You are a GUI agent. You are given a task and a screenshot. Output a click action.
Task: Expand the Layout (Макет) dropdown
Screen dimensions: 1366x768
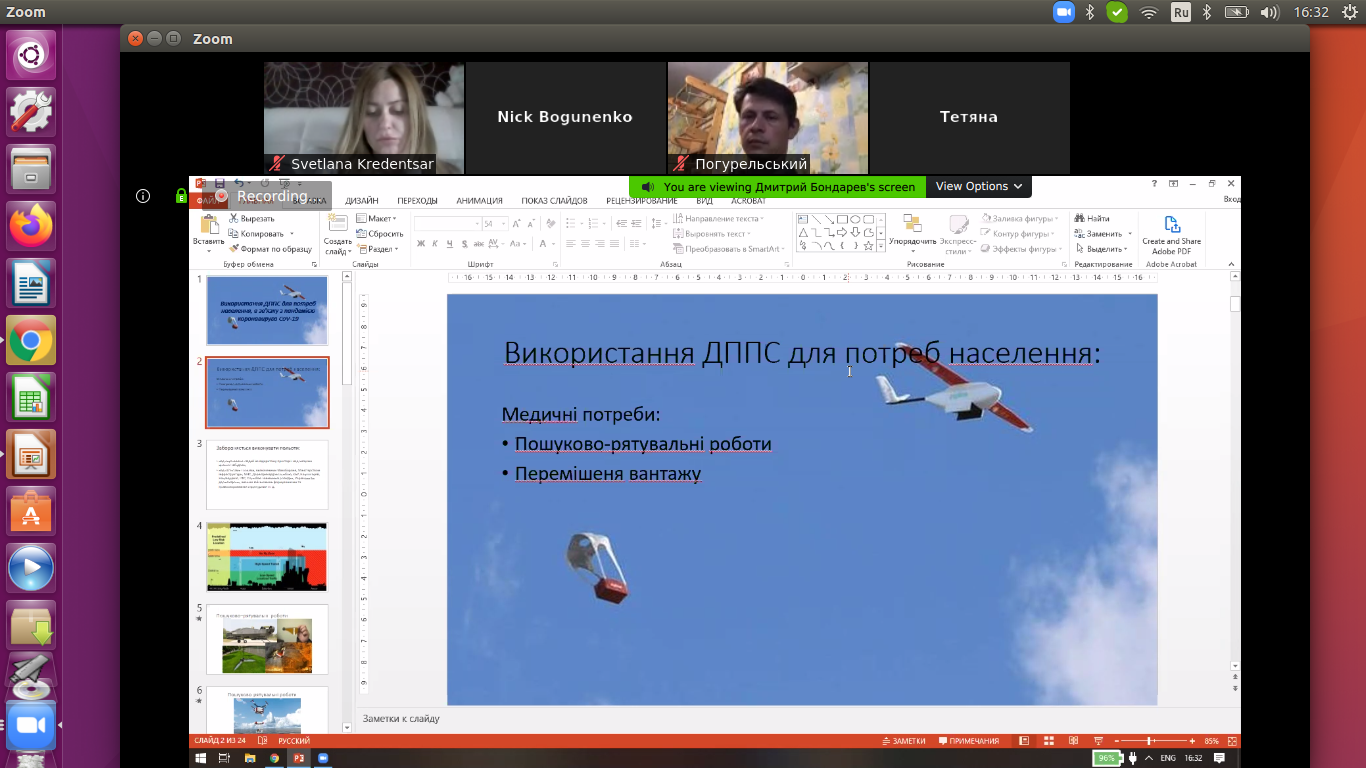tap(377, 218)
